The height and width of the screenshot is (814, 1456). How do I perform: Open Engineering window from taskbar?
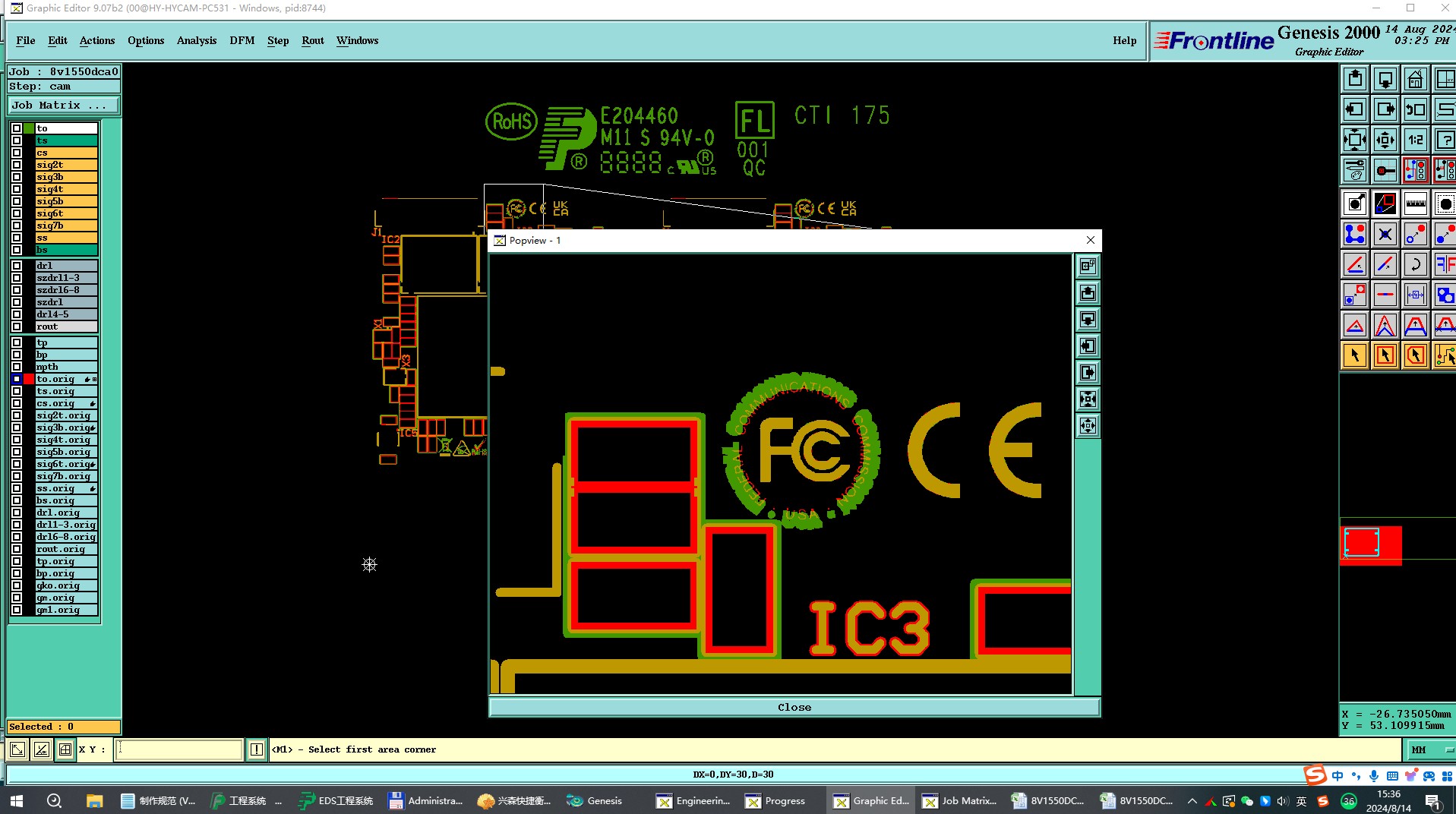693,800
